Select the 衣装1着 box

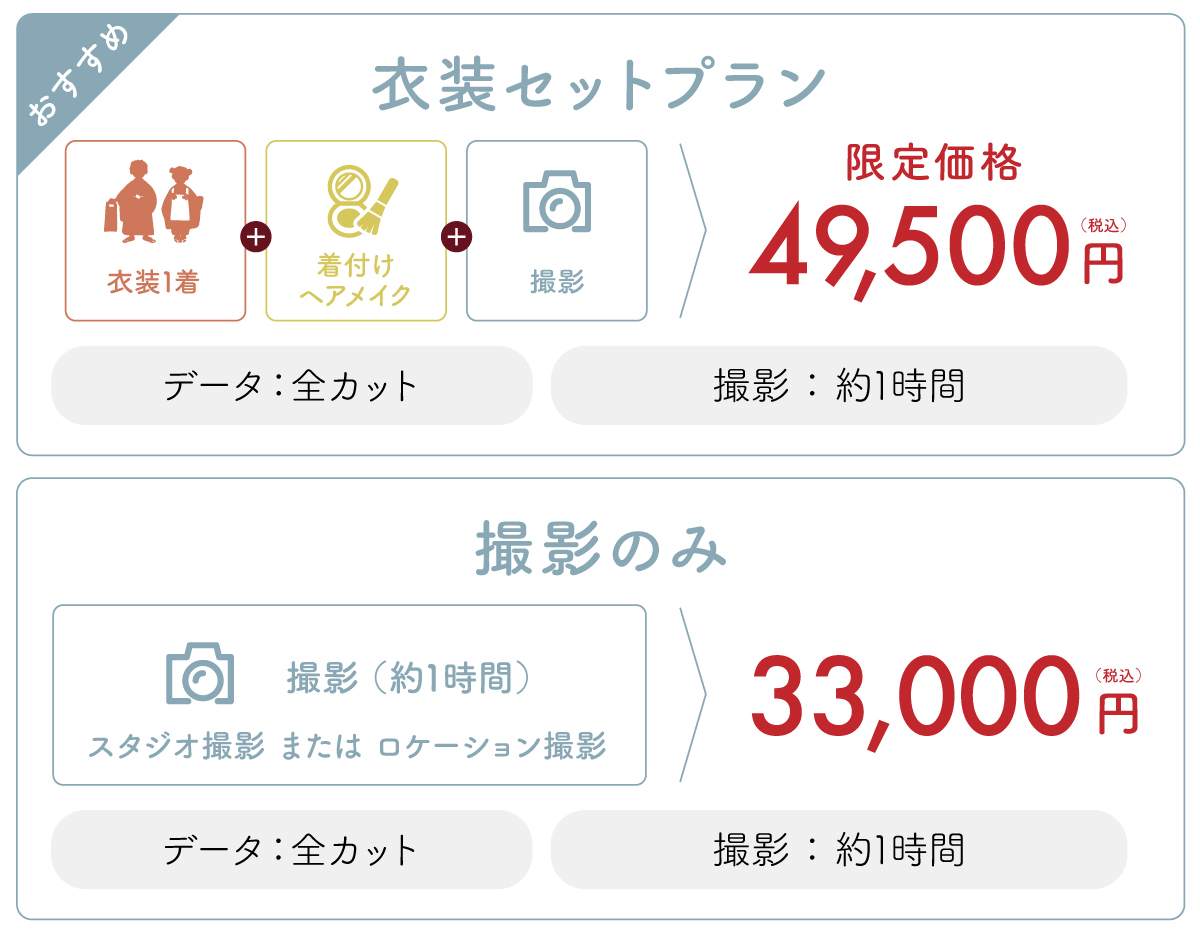click(155, 231)
